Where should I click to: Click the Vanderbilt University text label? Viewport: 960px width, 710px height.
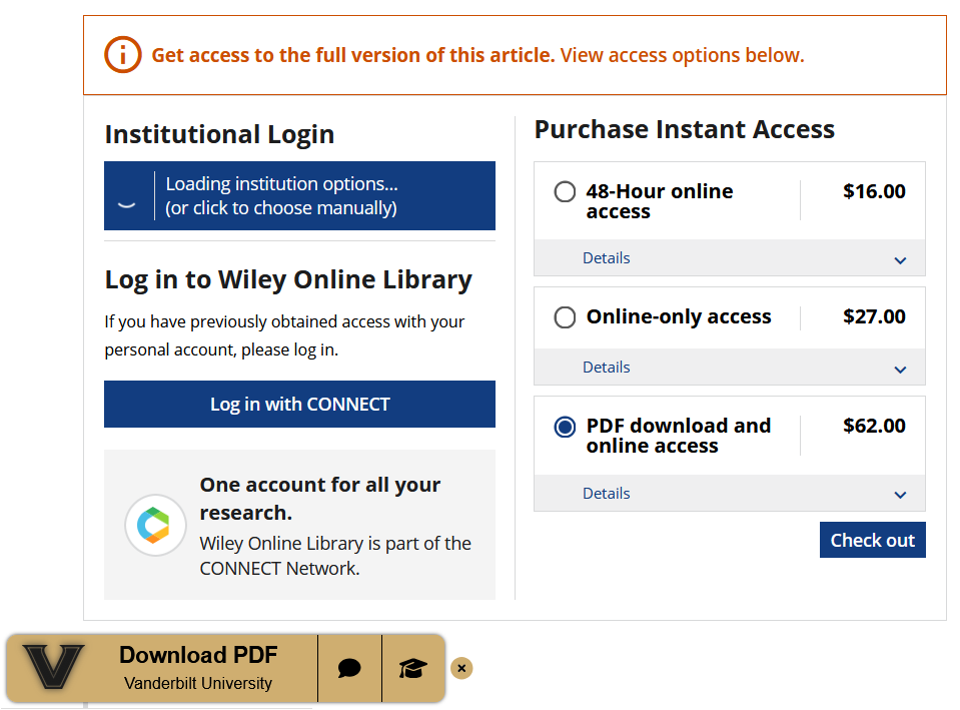tap(198, 684)
